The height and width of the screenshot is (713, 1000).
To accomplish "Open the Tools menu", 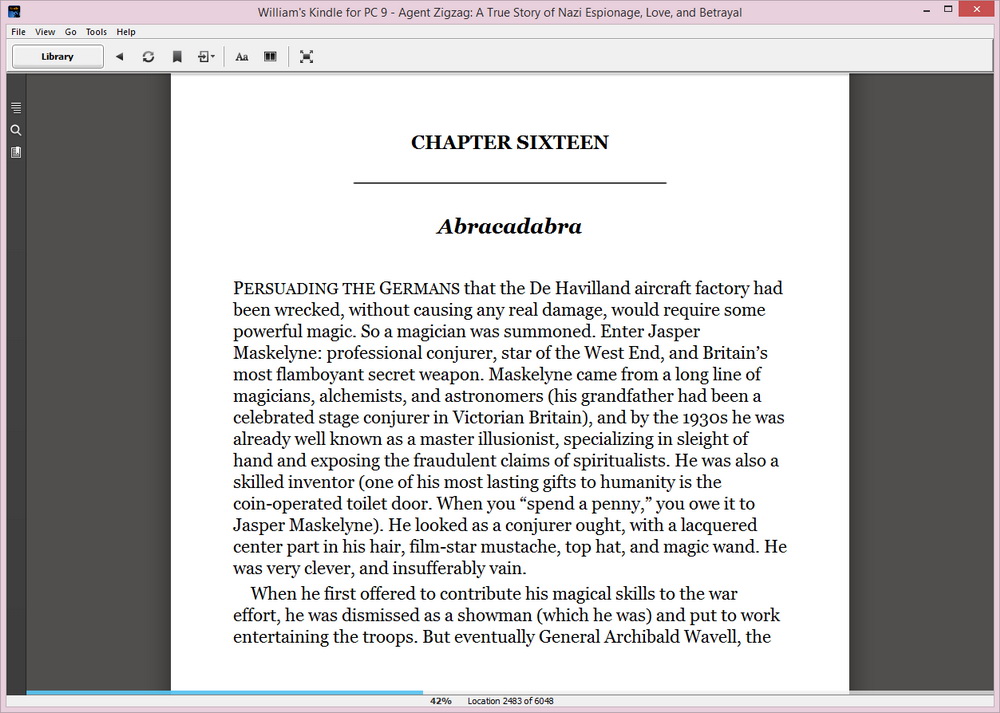I will pos(96,32).
